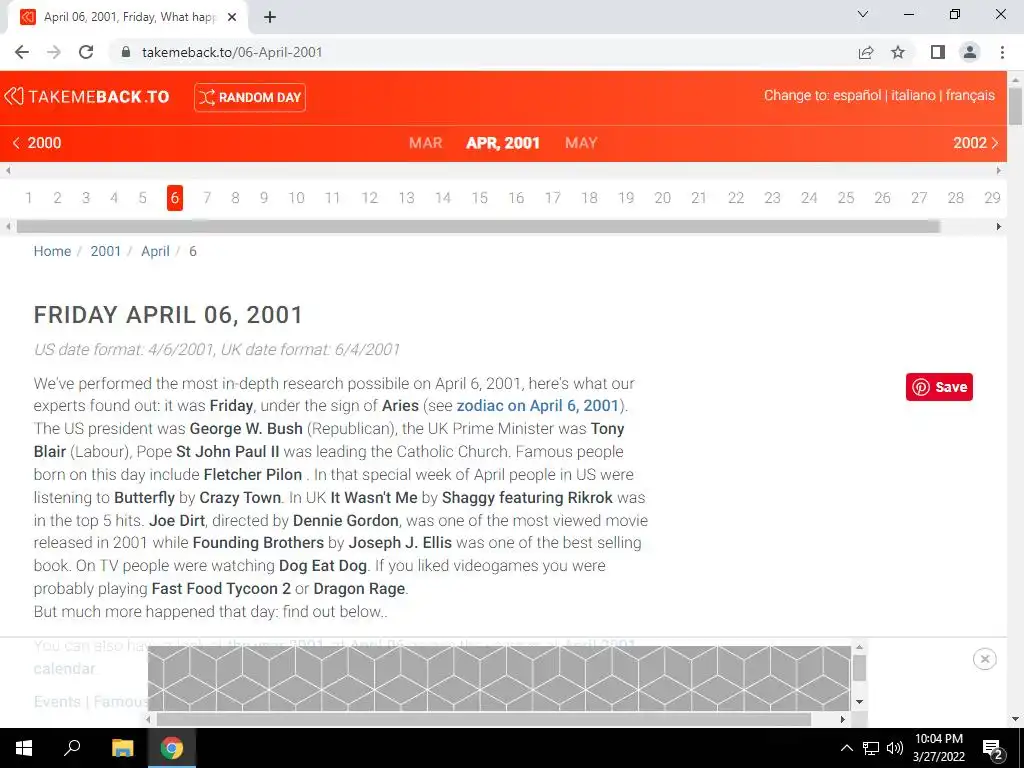1024x768 pixels.
Task: Select day 5 in the day strip
Action: (142, 198)
